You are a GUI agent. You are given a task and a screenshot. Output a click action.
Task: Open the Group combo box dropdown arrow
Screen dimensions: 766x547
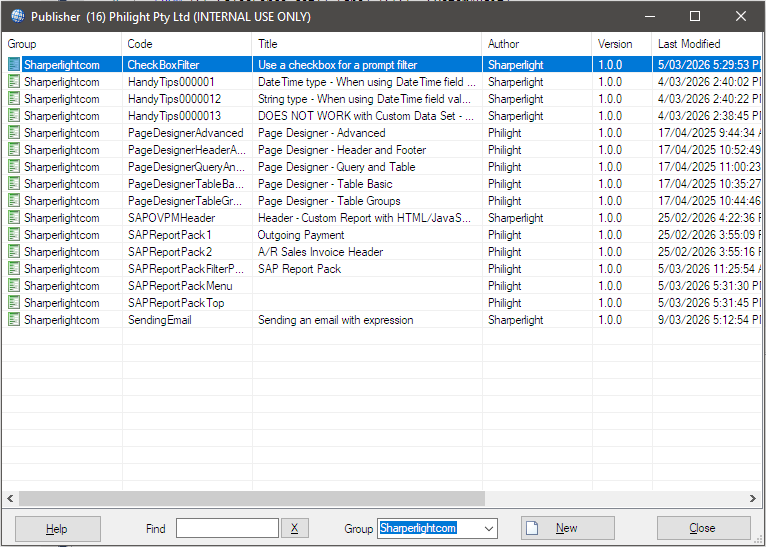(489, 528)
